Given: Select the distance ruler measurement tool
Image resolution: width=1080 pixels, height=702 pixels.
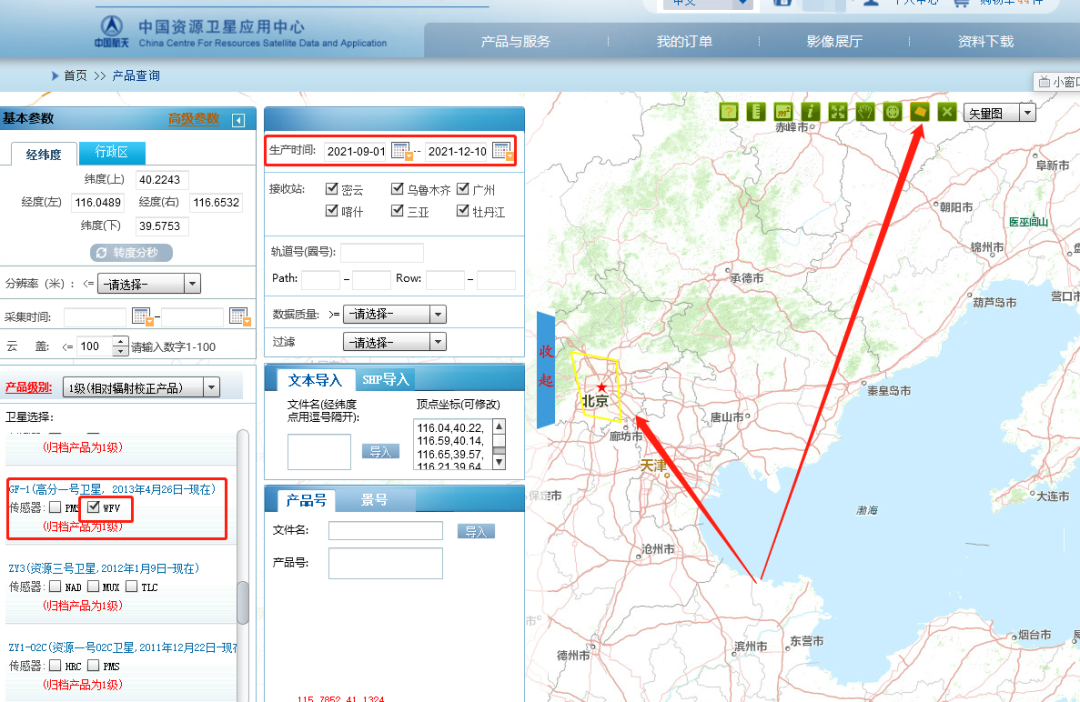Looking at the screenshot, I should pyautogui.click(x=756, y=112).
